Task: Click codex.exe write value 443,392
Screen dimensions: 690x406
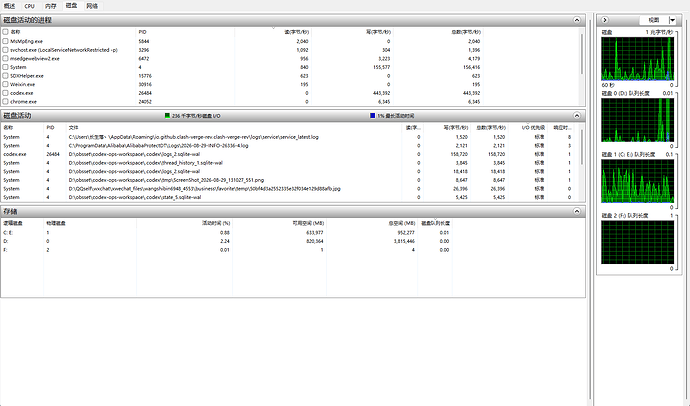Action: pyautogui.click(x=381, y=93)
